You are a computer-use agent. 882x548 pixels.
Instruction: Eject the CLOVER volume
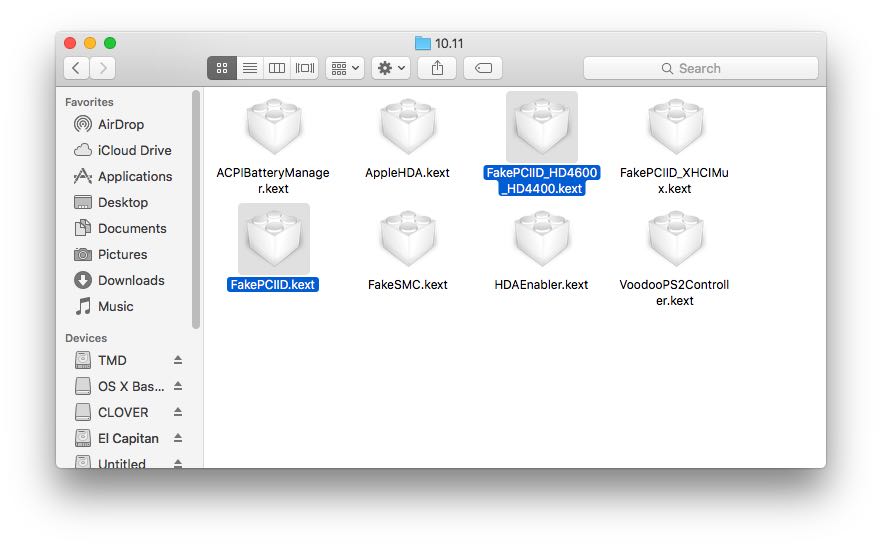[178, 412]
